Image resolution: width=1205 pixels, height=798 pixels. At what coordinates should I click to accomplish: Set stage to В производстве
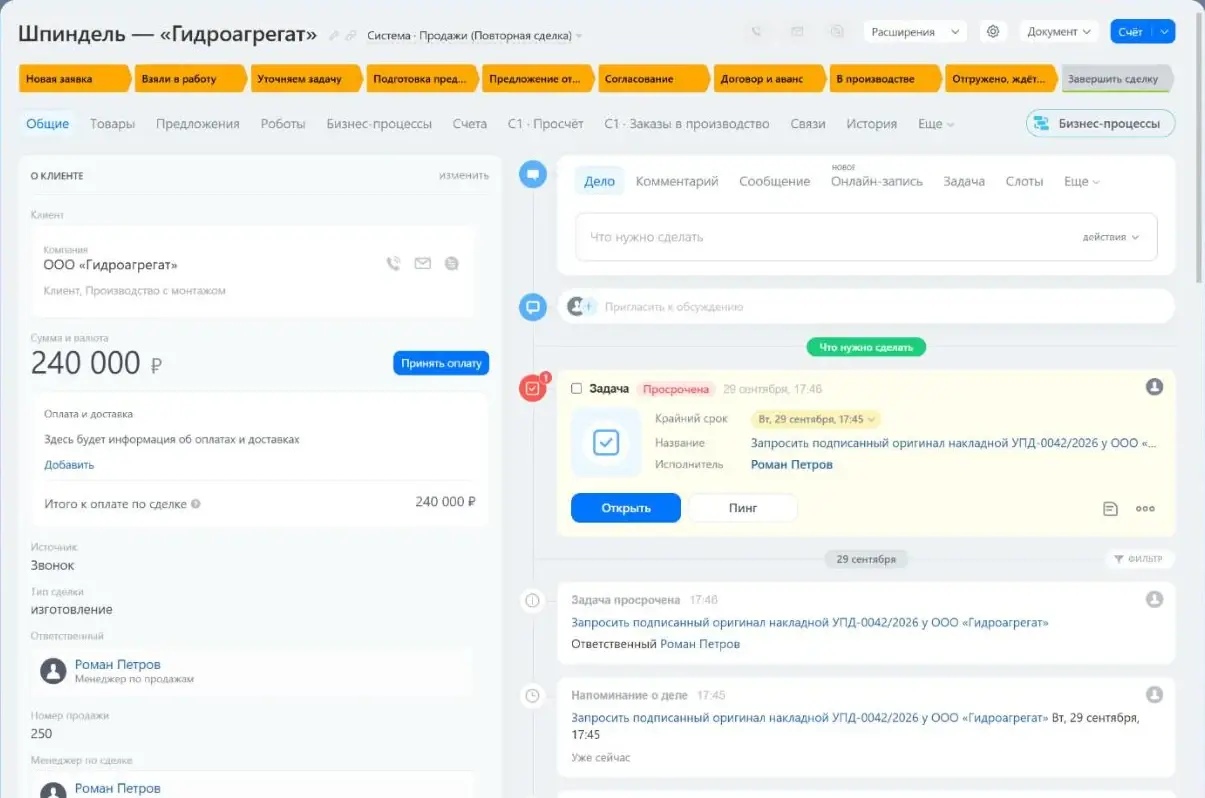coord(886,78)
